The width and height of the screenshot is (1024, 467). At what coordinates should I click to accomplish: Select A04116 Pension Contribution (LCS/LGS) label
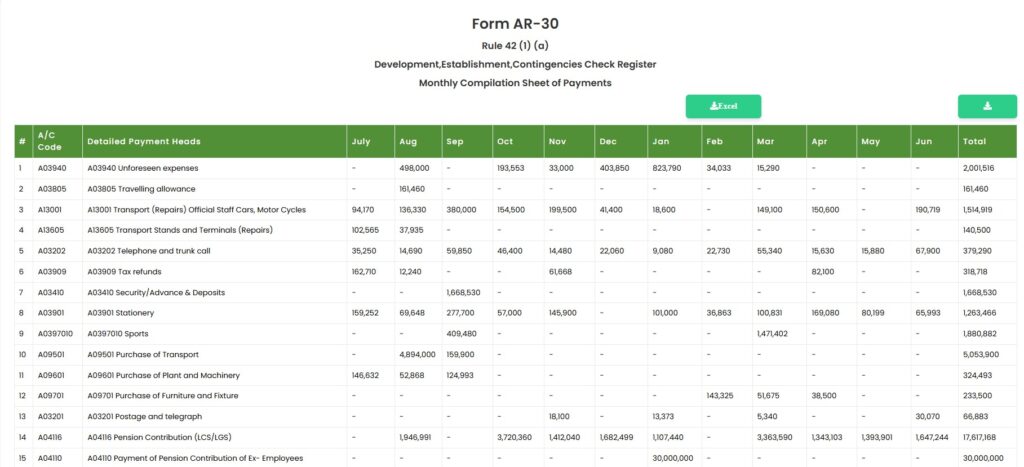[161, 438]
